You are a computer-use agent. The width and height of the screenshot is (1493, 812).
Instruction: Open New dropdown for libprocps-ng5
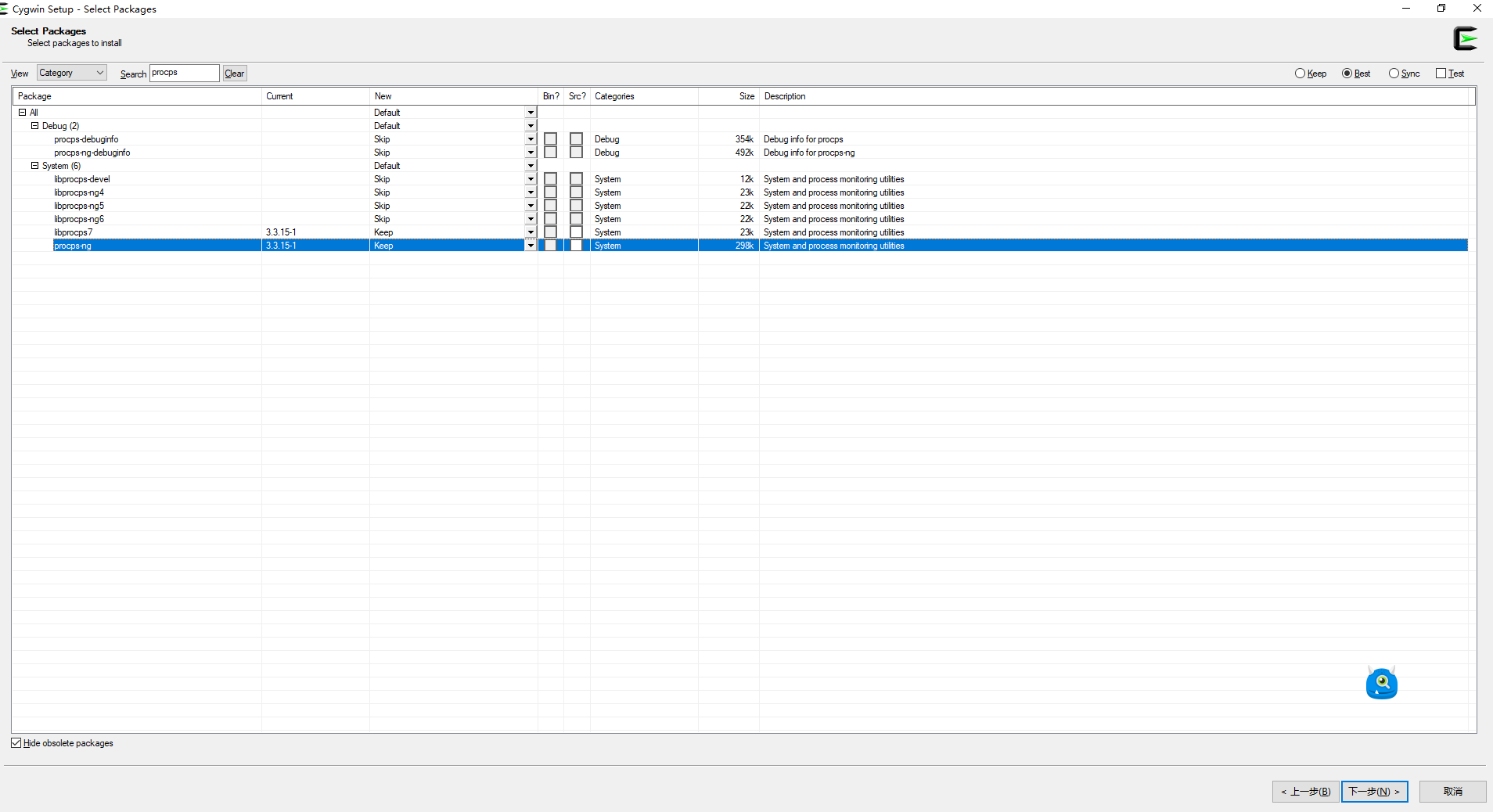click(x=531, y=206)
